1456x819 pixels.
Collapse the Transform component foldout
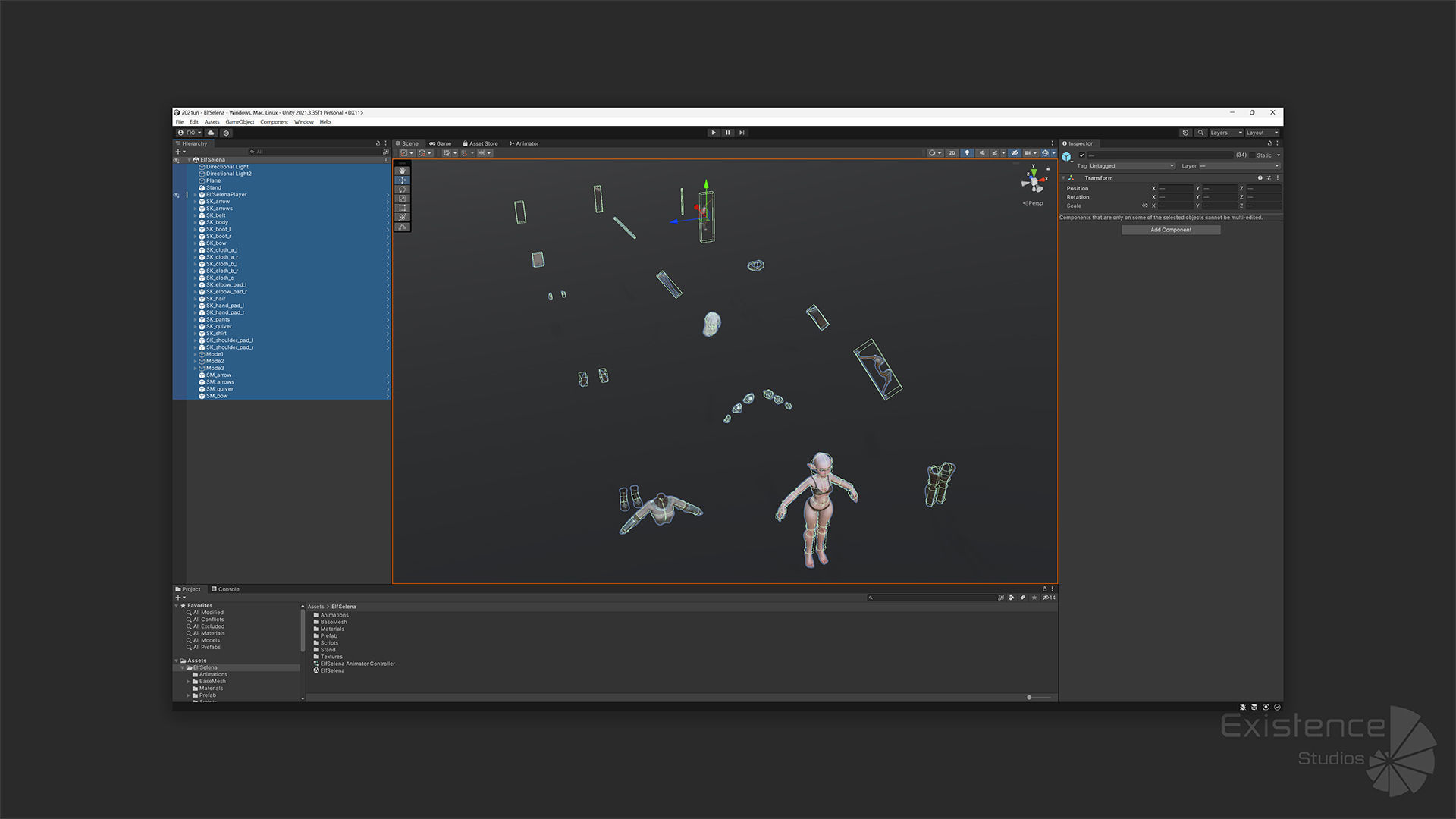pos(1063,178)
